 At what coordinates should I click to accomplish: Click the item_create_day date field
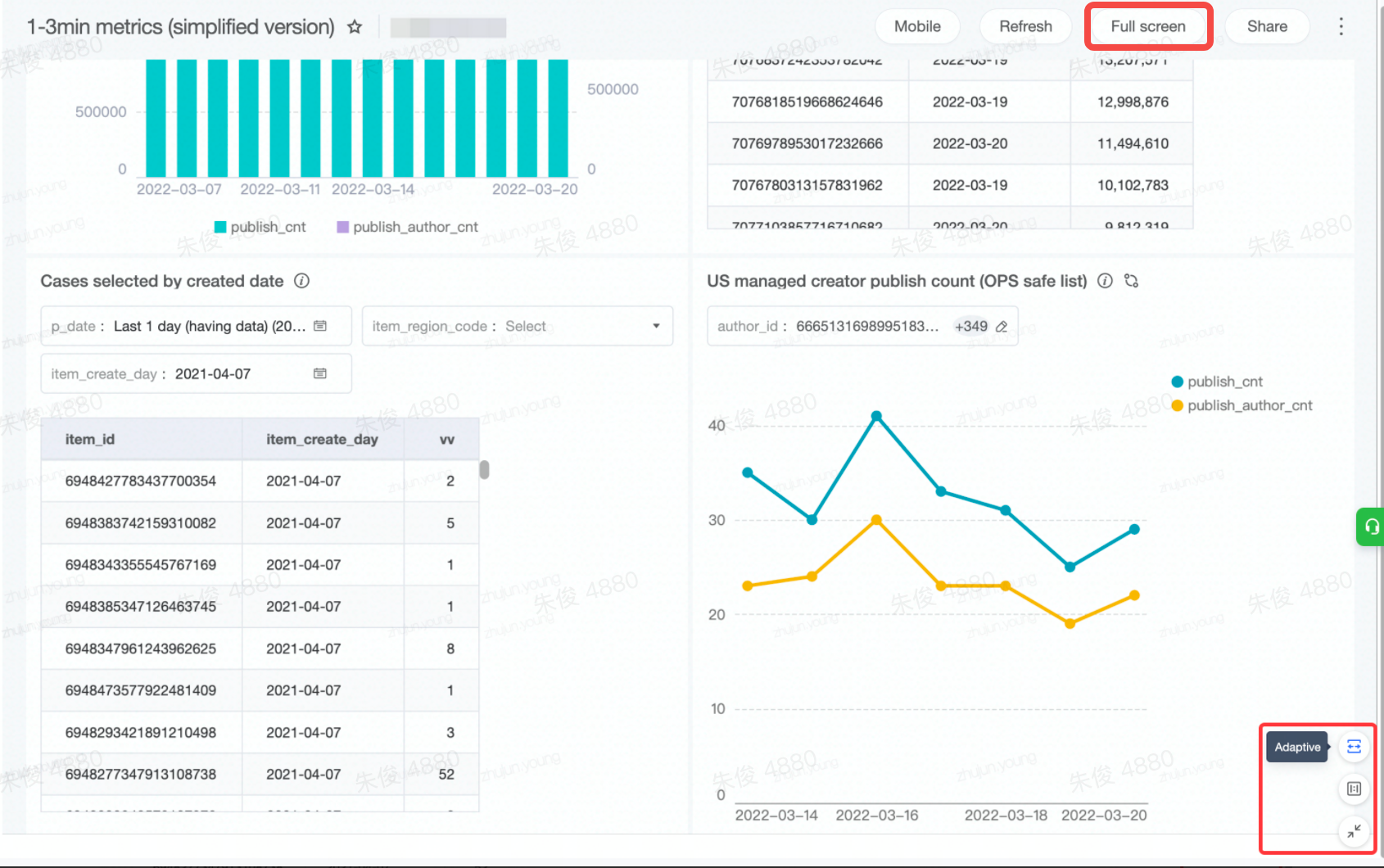click(x=197, y=373)
